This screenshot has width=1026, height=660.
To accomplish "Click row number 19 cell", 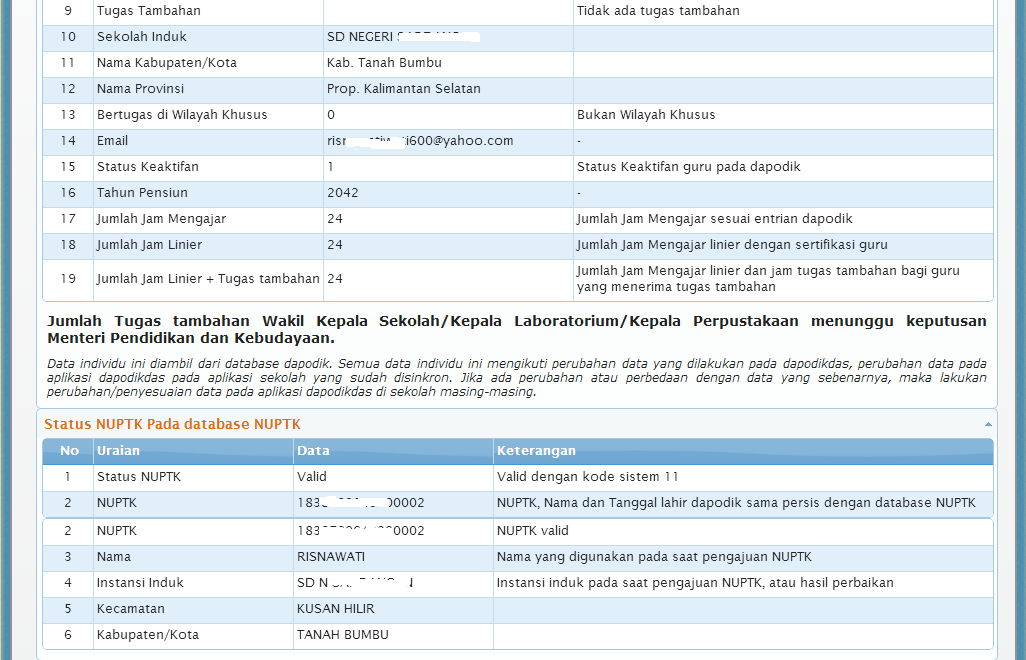I will pyautogui.click(x=68, y=279).
